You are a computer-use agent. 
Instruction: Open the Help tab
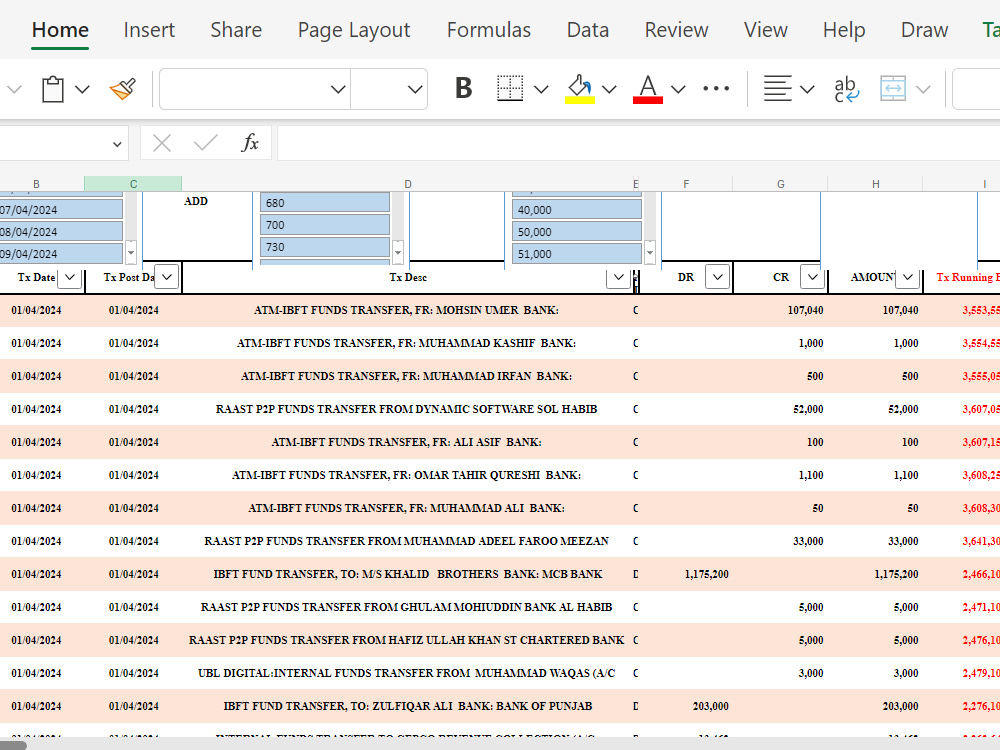pos(844,30)
